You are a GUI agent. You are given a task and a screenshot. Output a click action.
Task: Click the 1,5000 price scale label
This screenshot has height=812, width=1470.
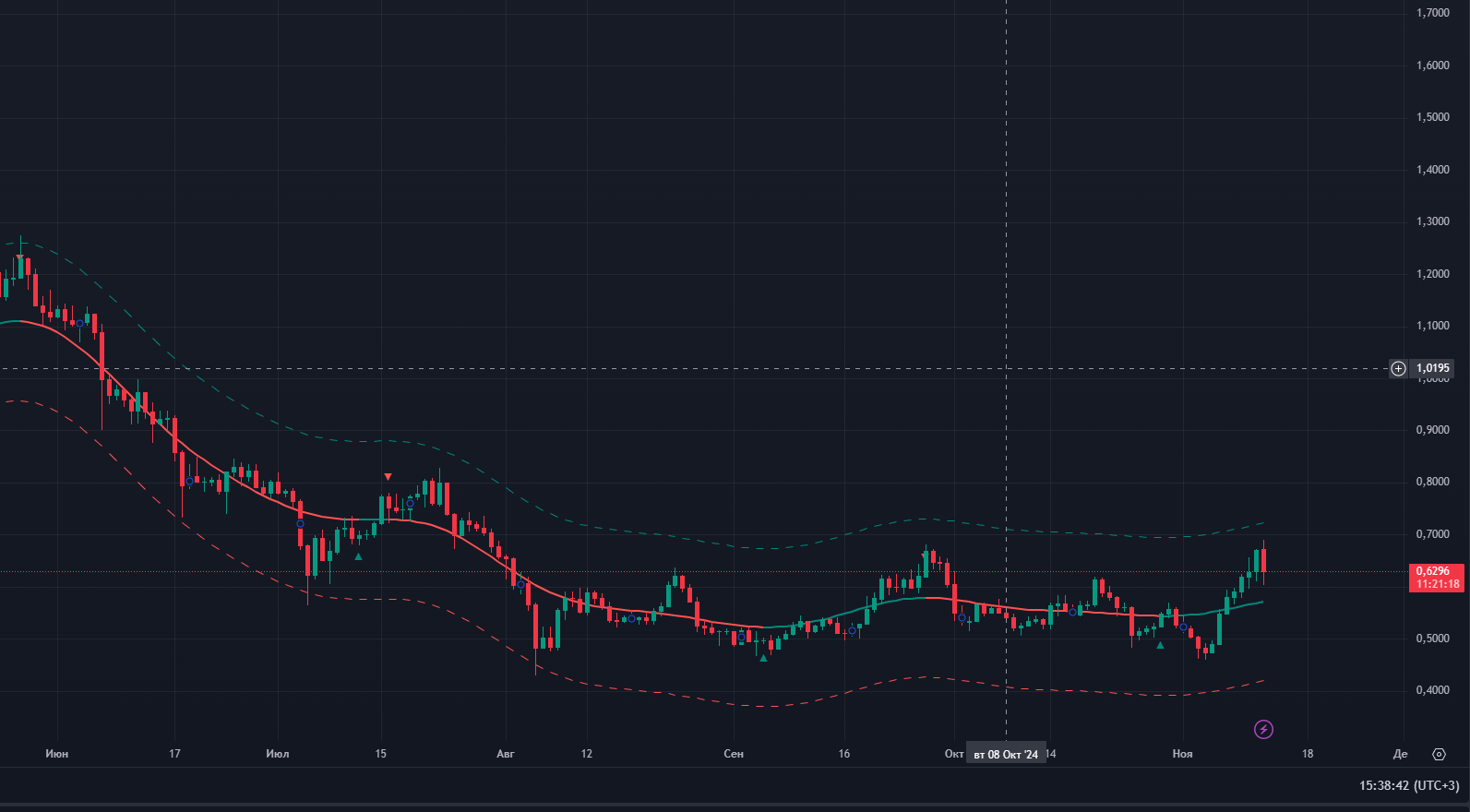[1433, 117]
